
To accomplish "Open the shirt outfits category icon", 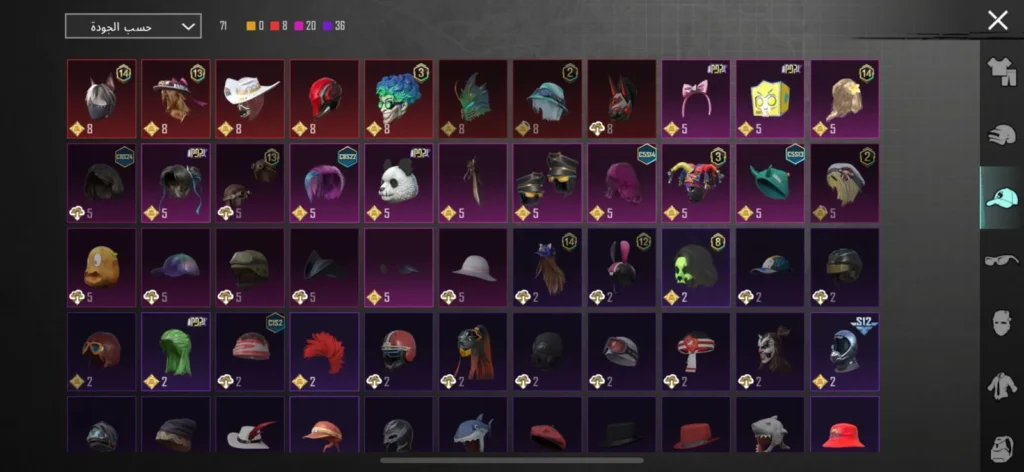I will [1001, 71].
